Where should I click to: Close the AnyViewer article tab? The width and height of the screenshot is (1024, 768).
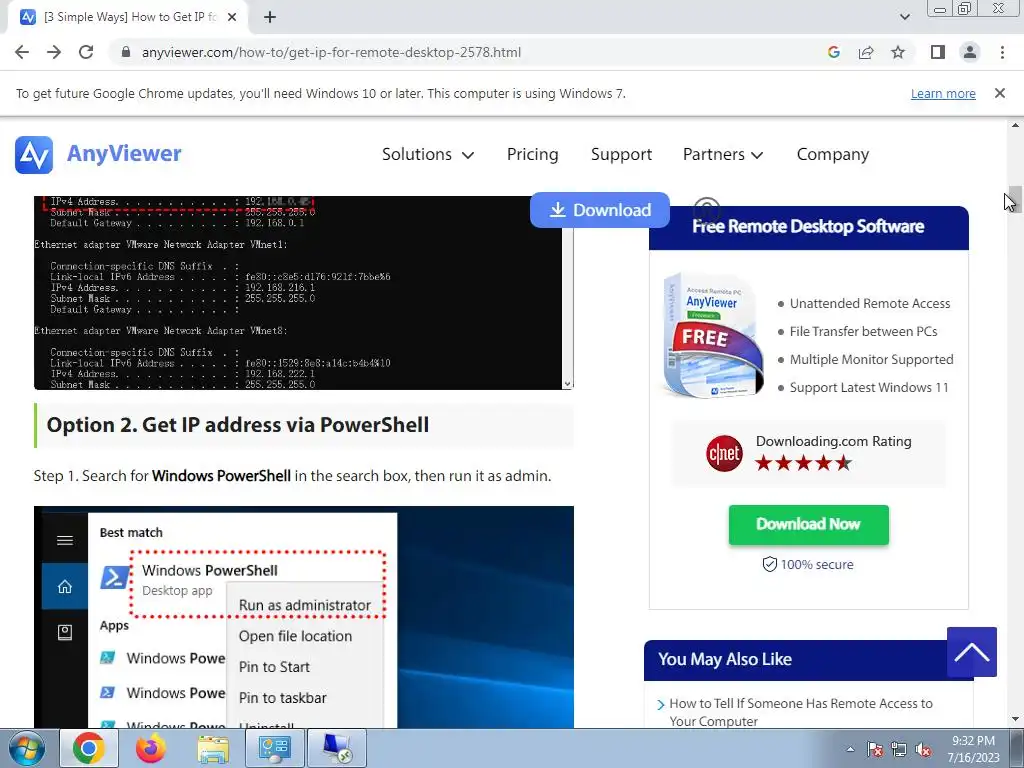232,18
